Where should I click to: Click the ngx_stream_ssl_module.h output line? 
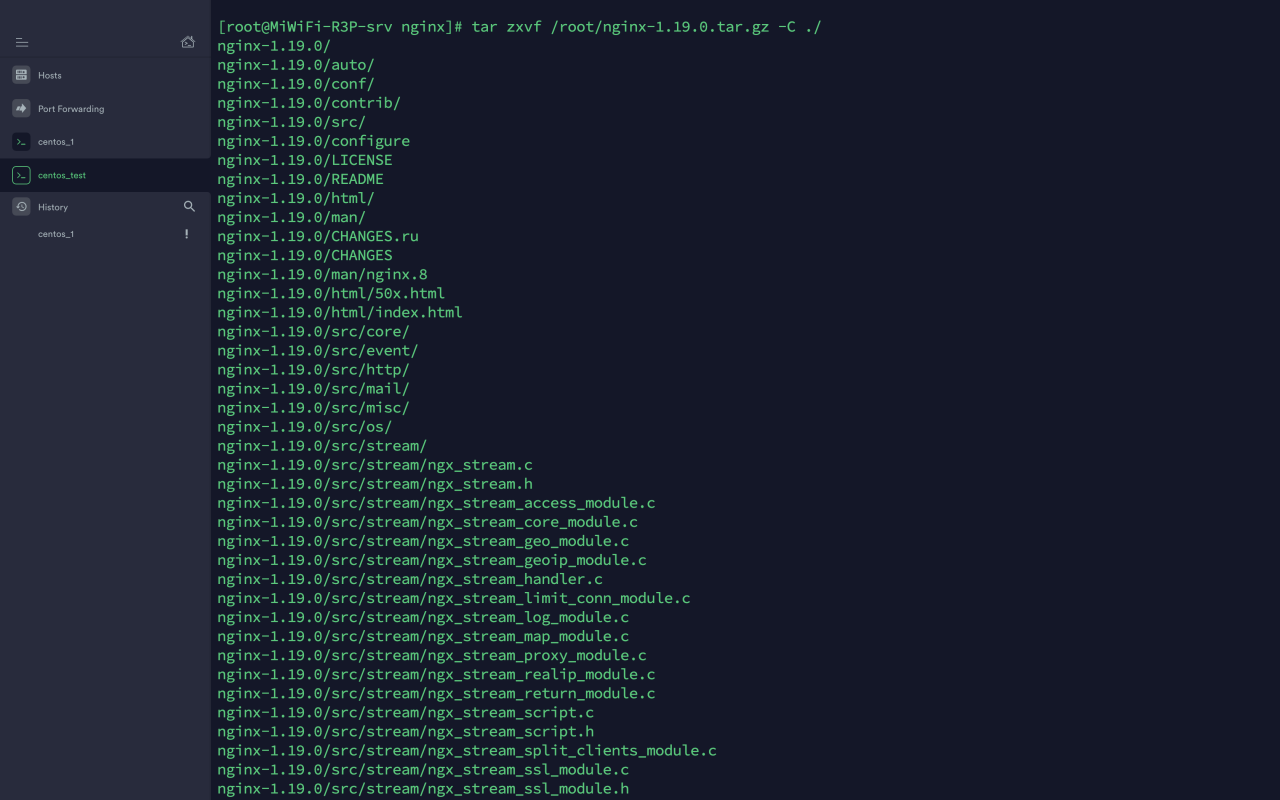pyautogui.click(x=423, y=788)
